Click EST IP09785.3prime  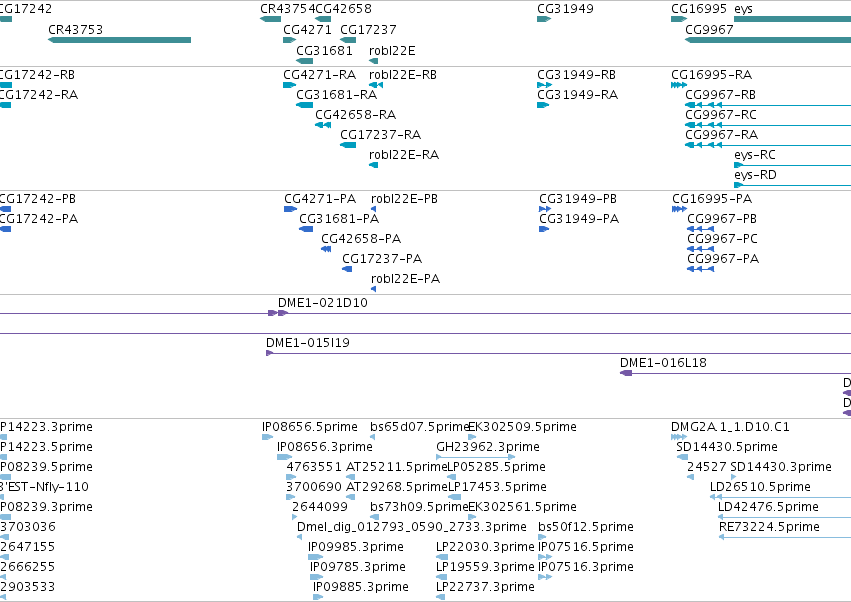pyautogui.click(x=358, y=567)
